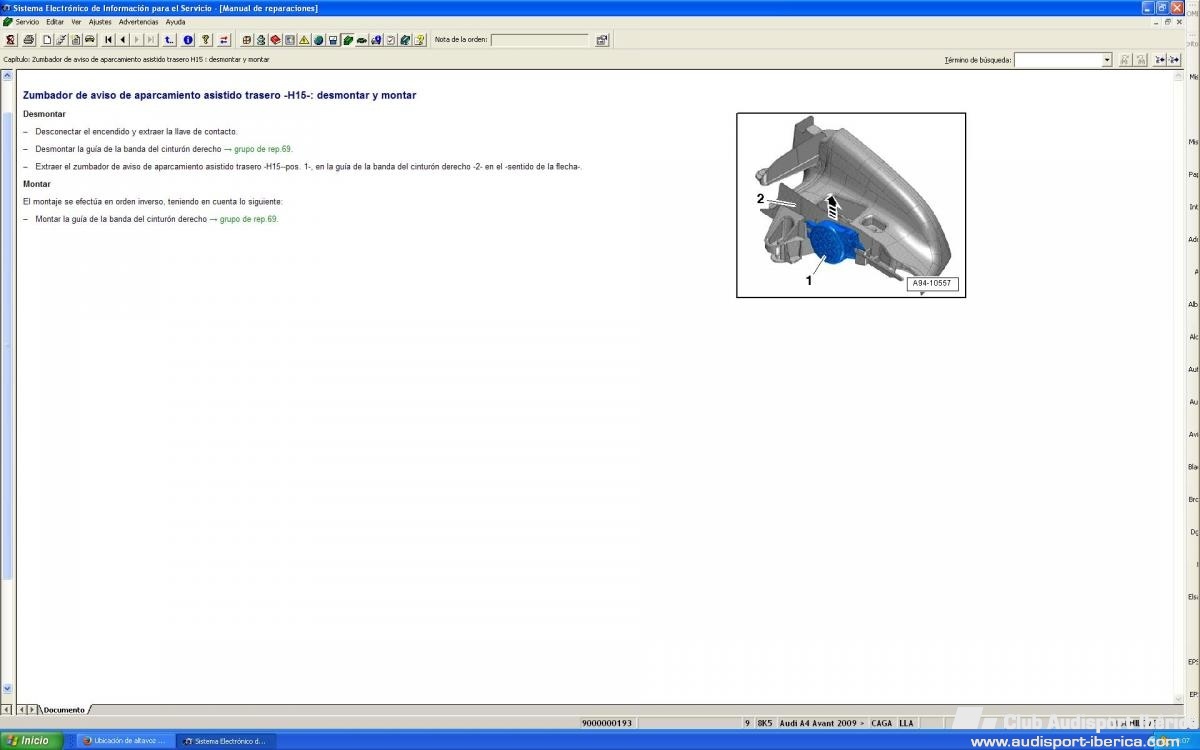Click the last icon in the search toolbar
Screen dimensions: 1200x750
coord(1176,60)
